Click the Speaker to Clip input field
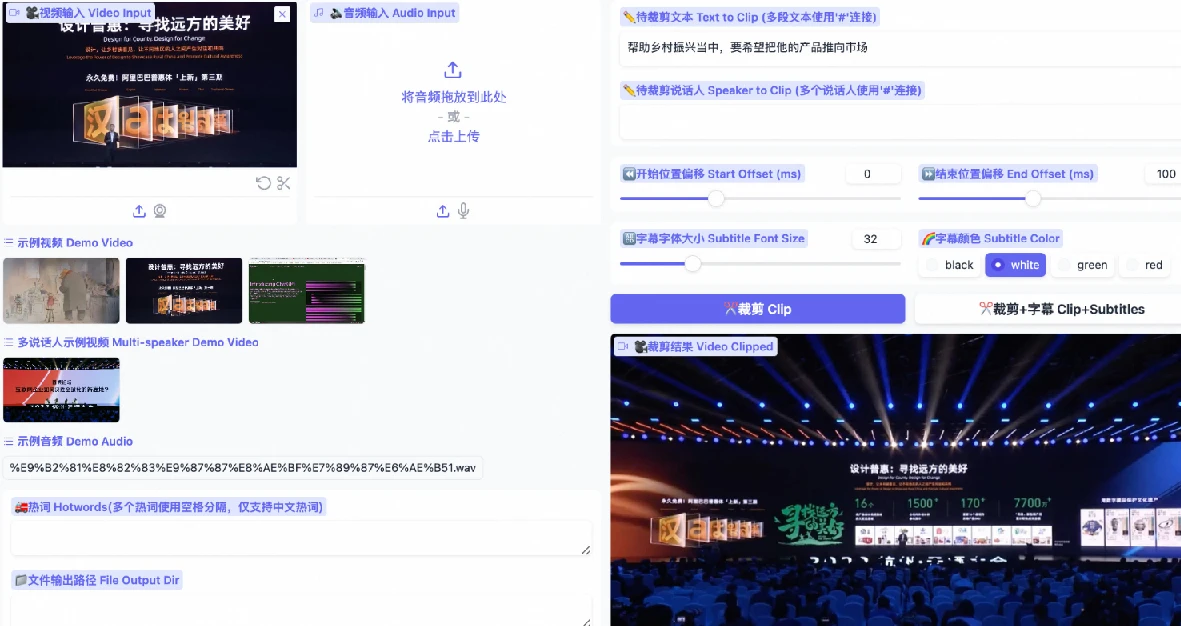The image size is (1181, 626). tap(900, 121)
